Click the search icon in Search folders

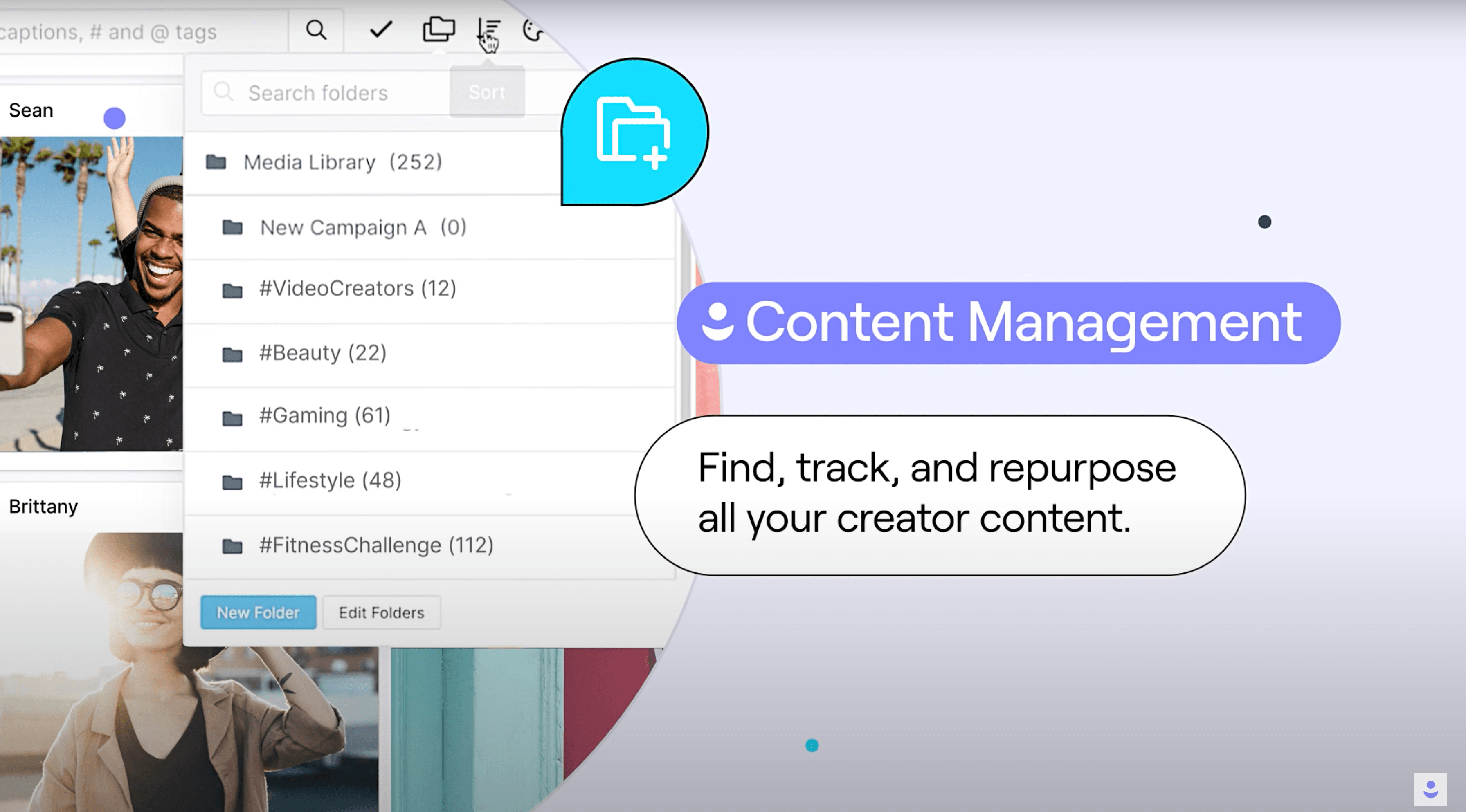click(x=223, y=91)
